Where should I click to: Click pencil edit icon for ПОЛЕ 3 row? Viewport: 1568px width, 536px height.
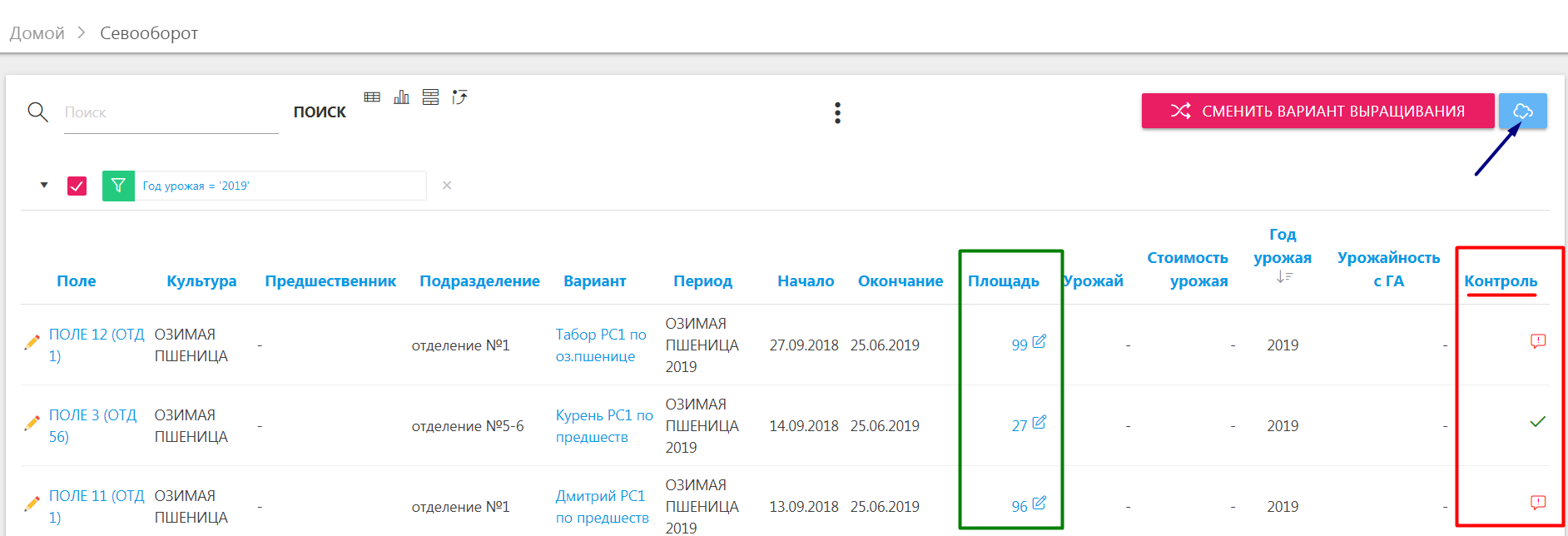tap(32, 424)
